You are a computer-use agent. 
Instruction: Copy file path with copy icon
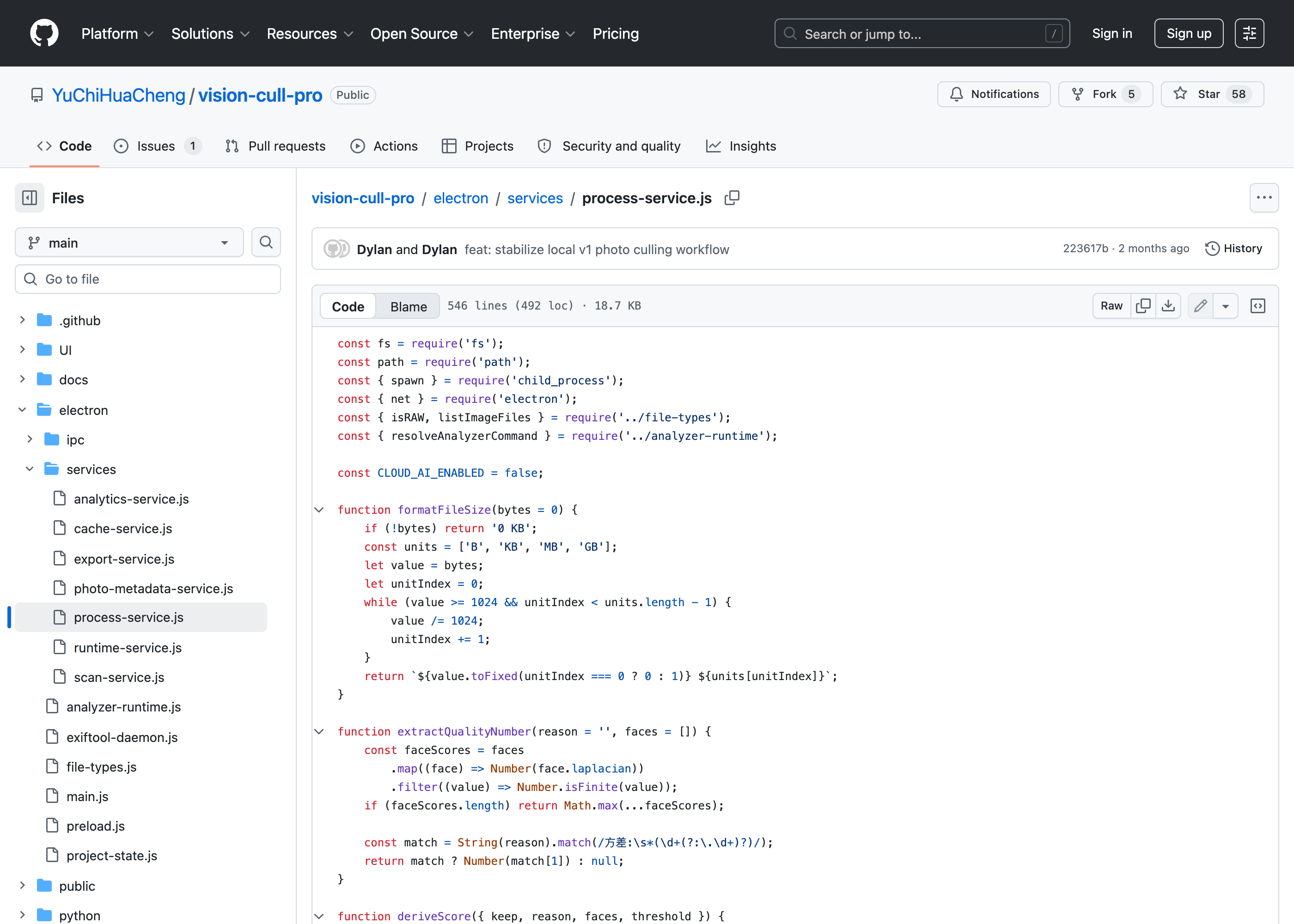coord(732,198)
